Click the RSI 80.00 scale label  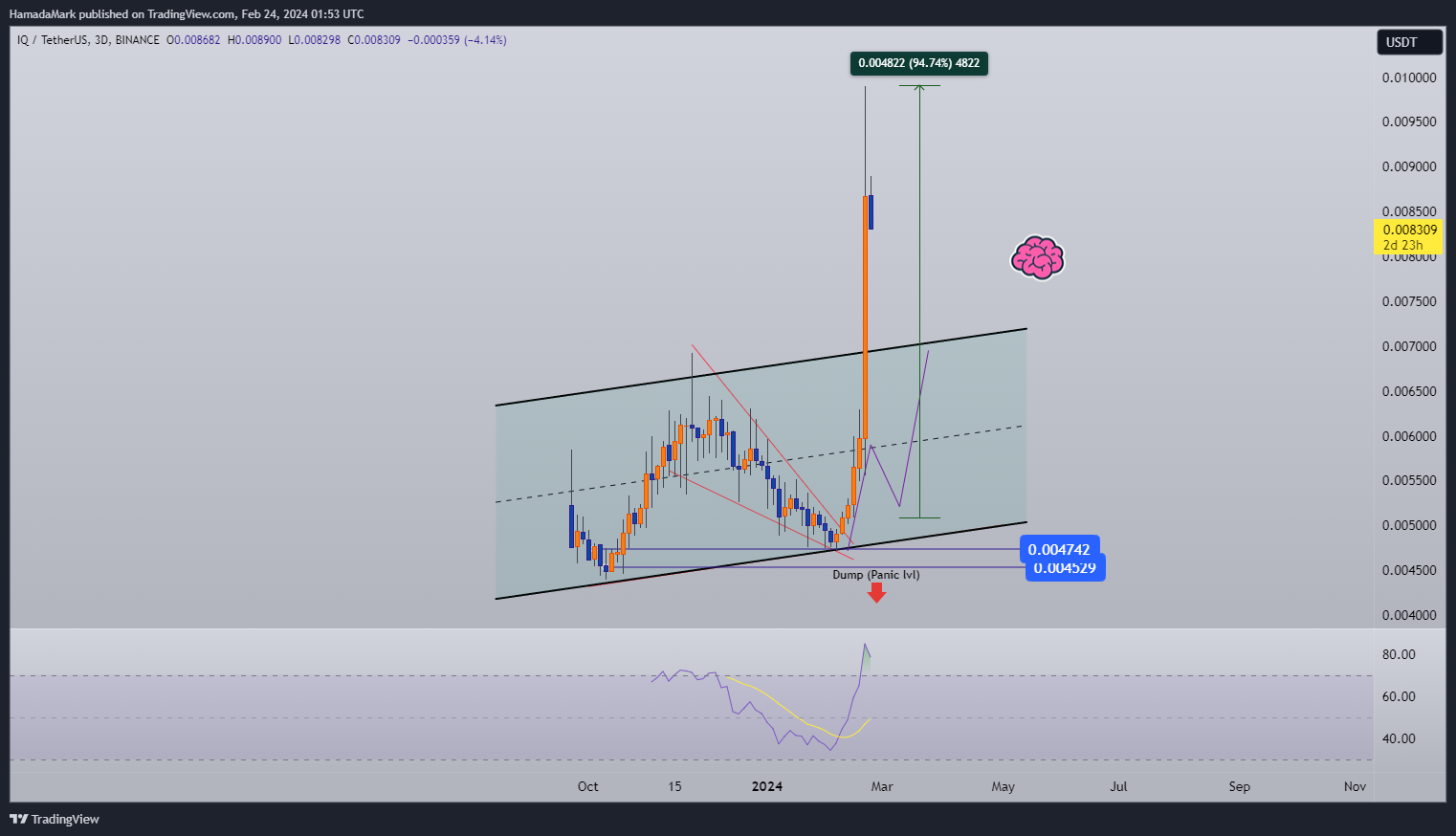1399,654
